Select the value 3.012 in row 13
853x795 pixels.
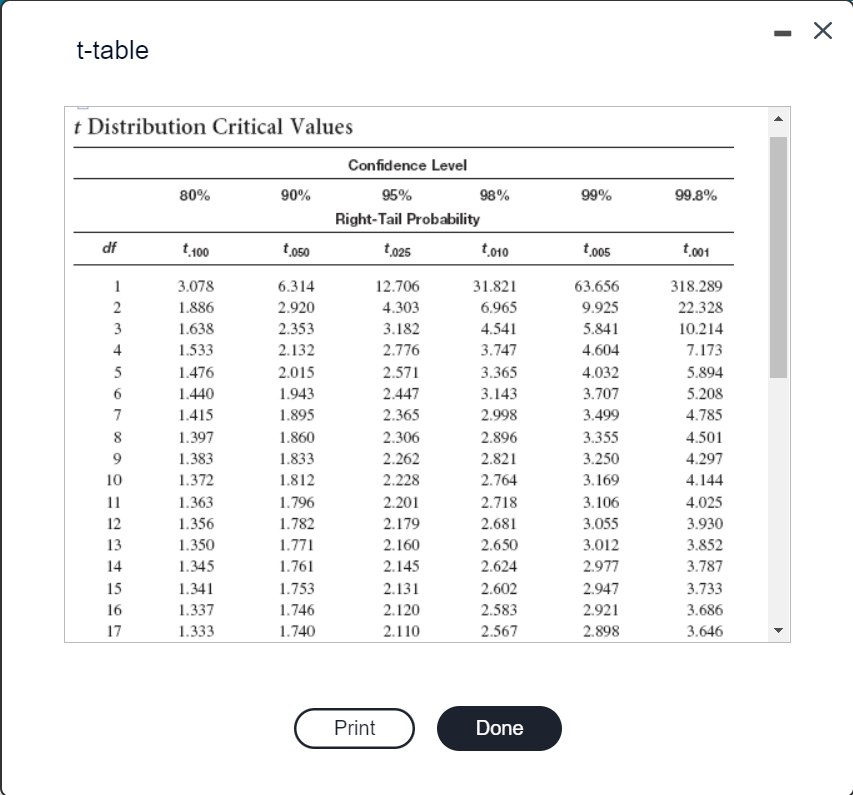(601, 545)
